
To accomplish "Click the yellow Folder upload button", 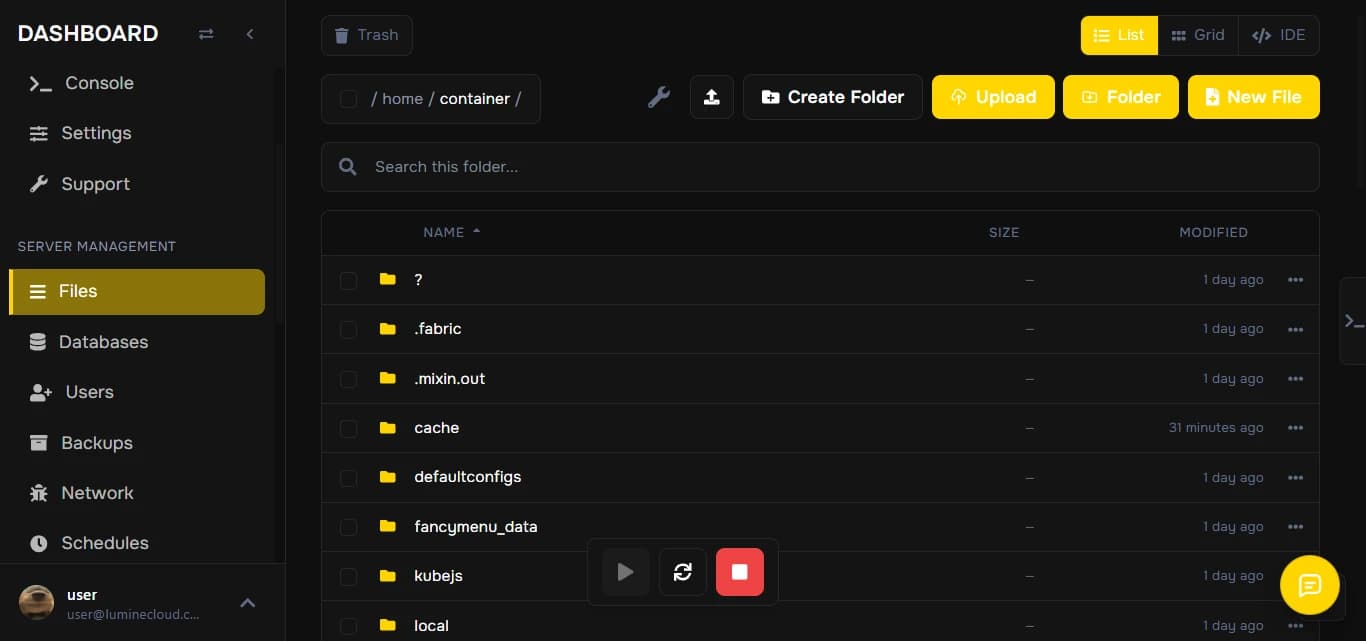I will click(x=1121, y=97).
